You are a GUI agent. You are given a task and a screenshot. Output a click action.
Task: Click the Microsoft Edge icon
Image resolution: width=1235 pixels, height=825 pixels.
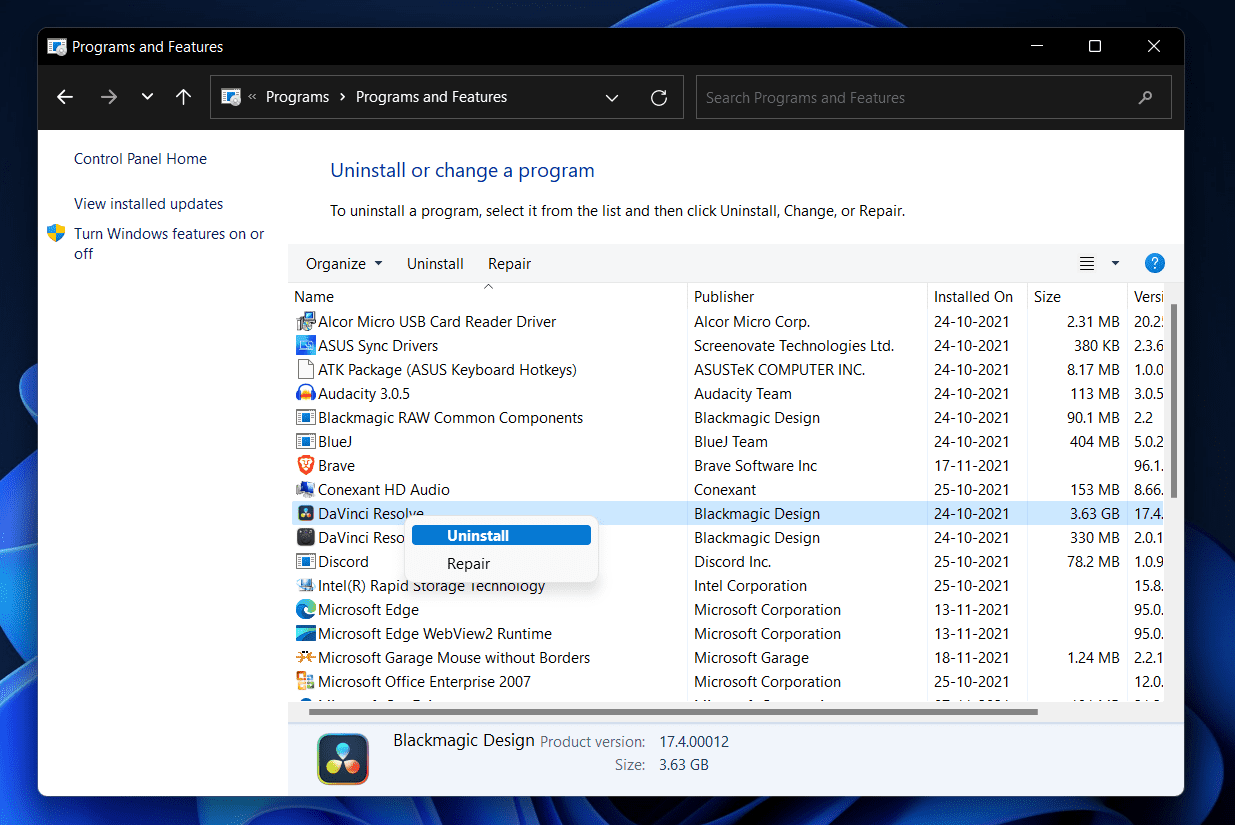(x=306, y=610)
